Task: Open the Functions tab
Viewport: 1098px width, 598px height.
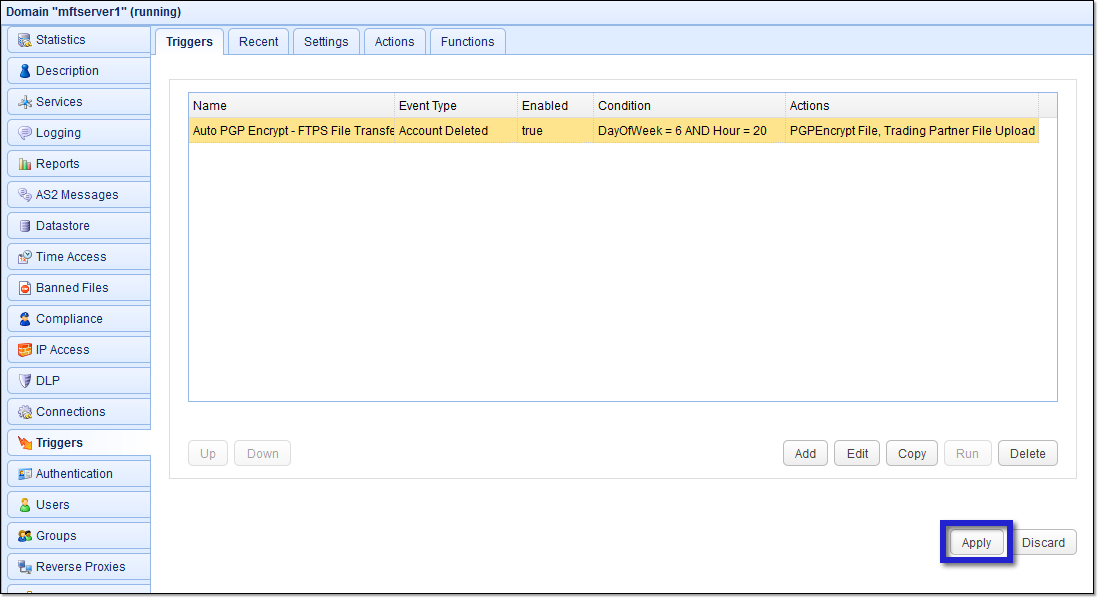Action: [467, 41]
